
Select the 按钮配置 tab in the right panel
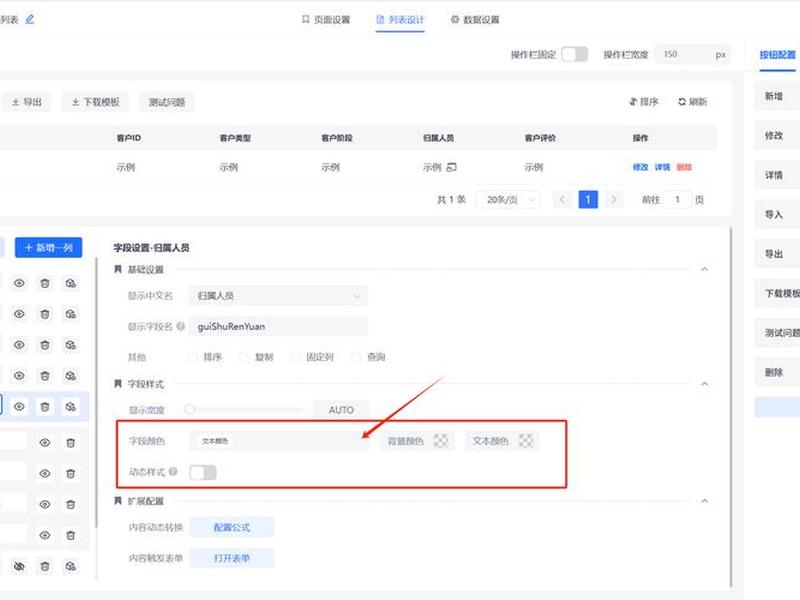(777, 55)
